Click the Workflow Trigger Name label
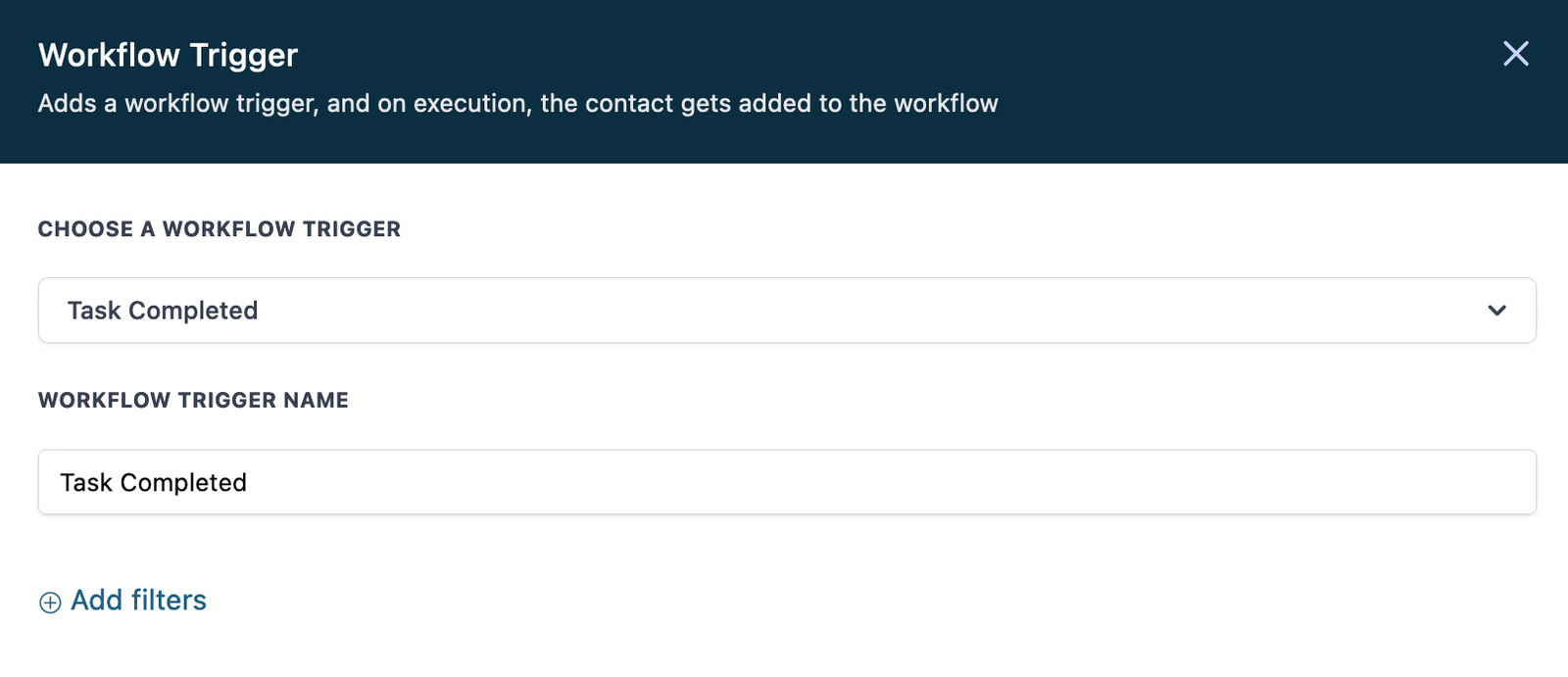Screen dimensions: 1568x677 (193, 400)
